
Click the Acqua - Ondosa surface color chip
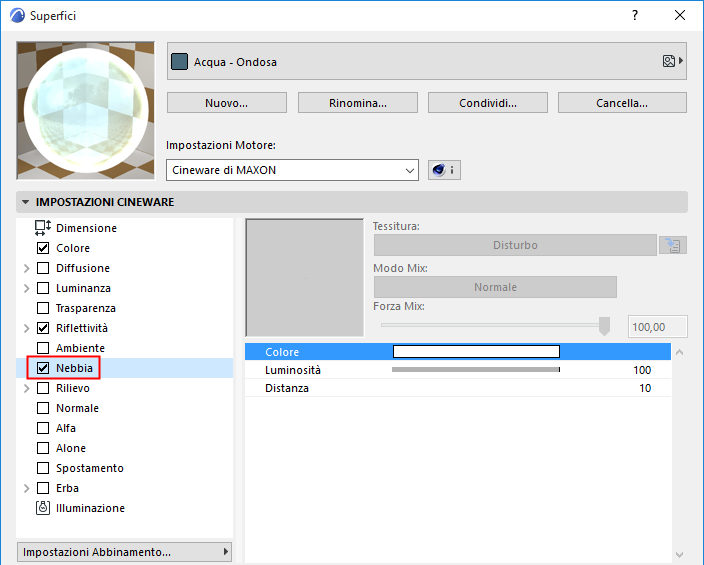point(180,62)
